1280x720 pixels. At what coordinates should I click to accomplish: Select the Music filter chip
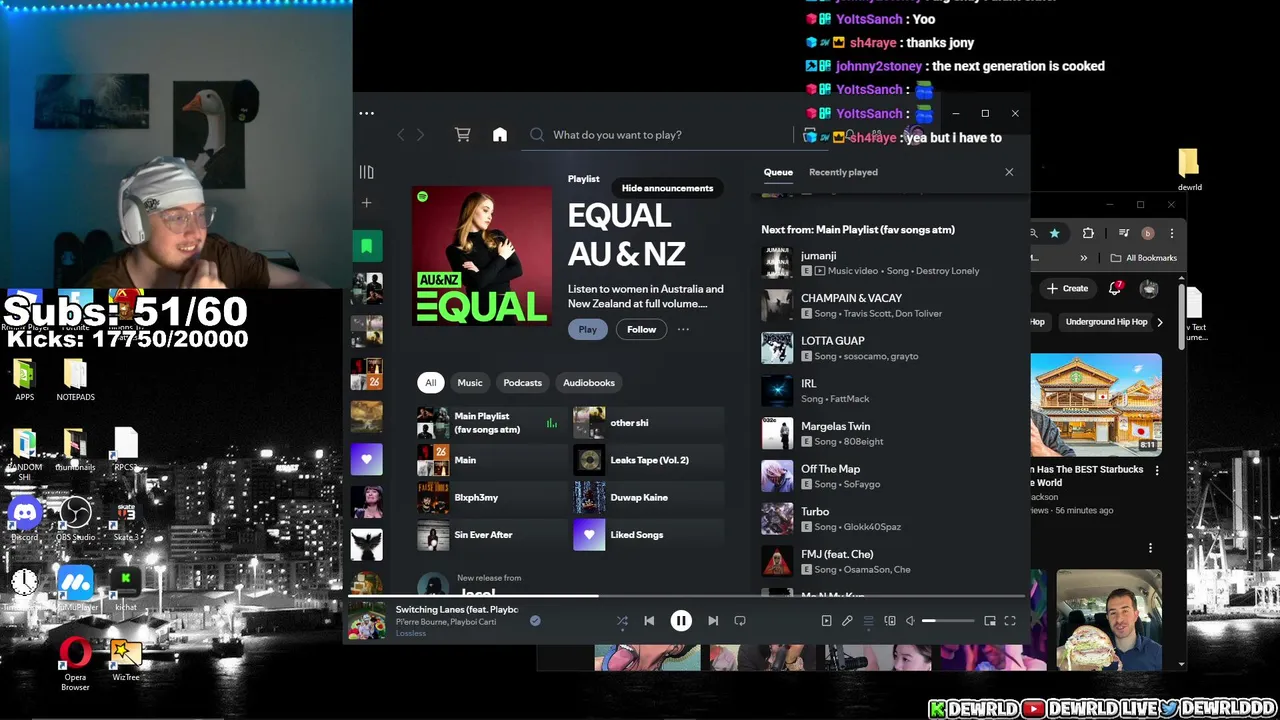469,382
